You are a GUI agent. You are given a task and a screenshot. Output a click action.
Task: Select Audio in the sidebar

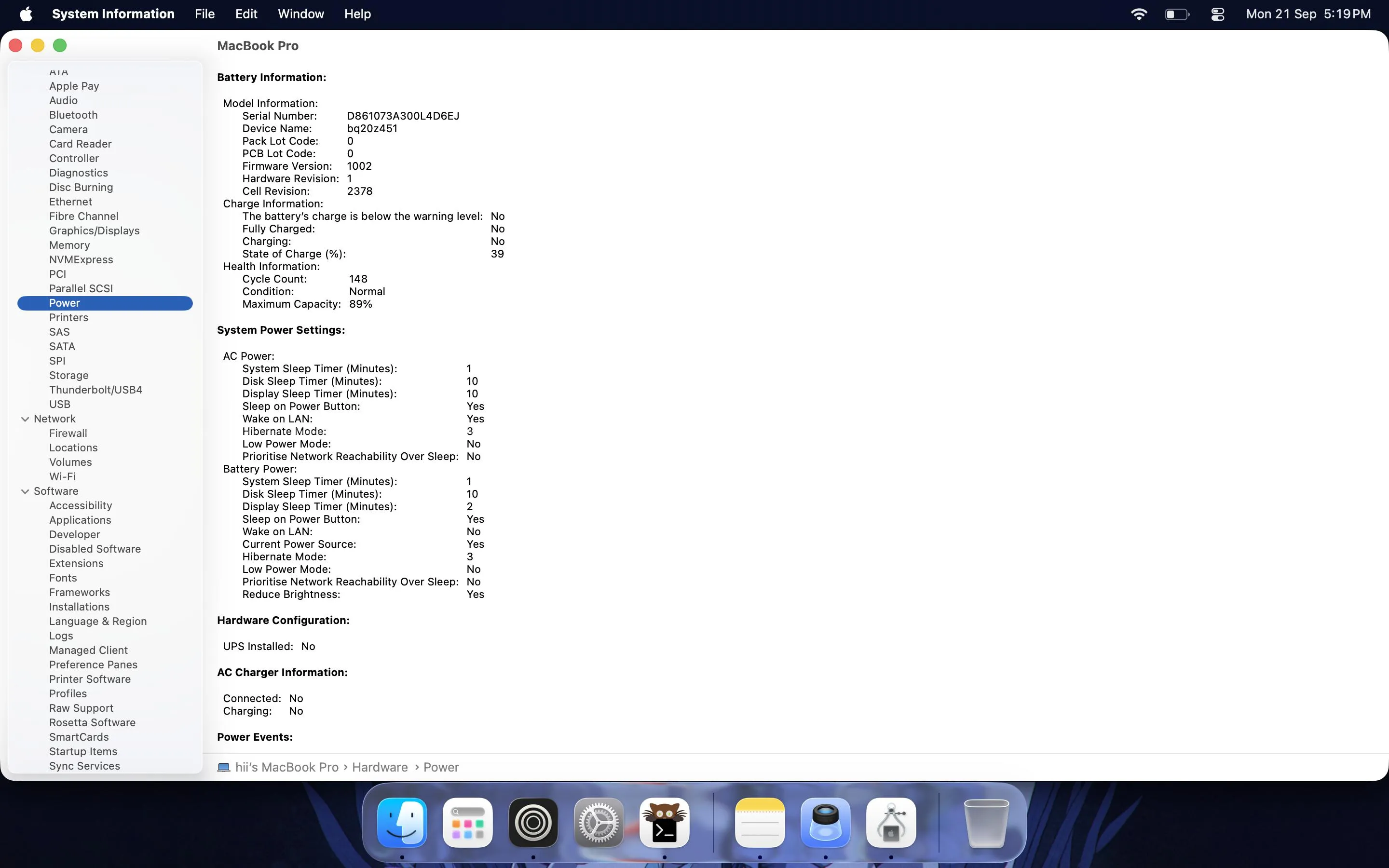pyautogui.click(x=63, y=100)
